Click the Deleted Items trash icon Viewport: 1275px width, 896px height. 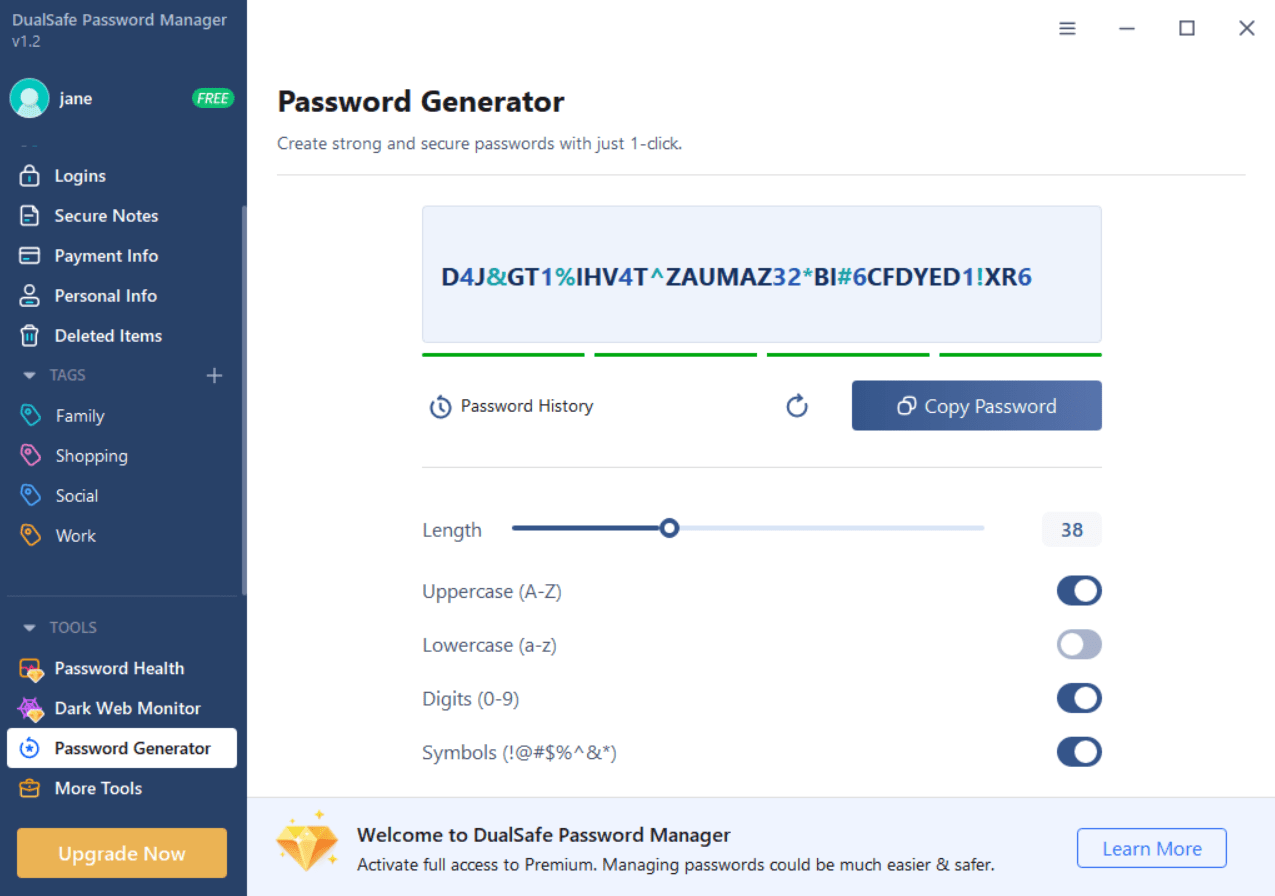click(x=30, y=336)
